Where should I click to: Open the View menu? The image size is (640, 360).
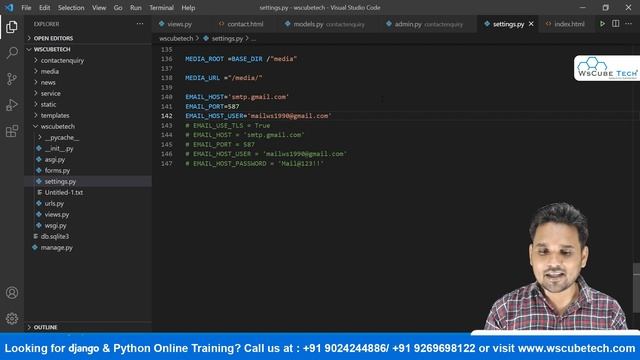[x=99, y=8]
